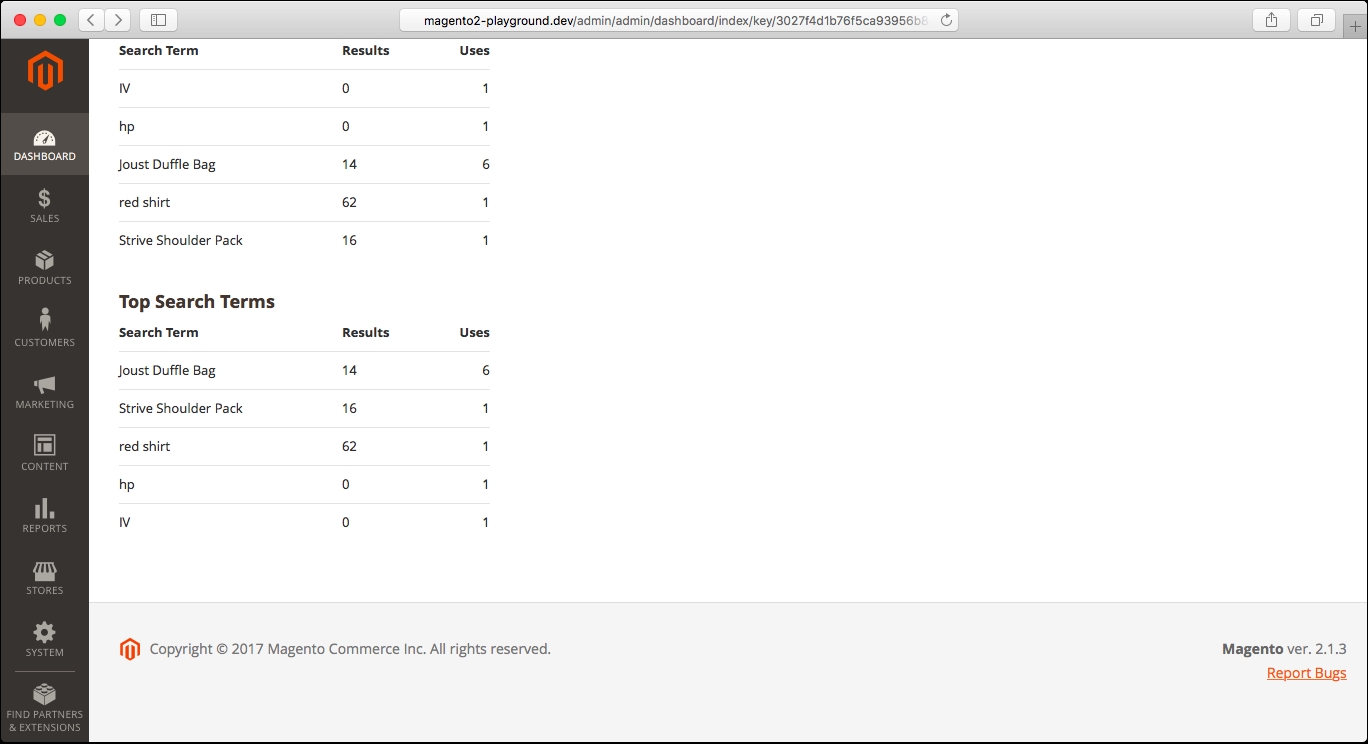1368x744 pixels.
Task: Select 'Joust Duffle Bag' in Top Search Terms
Action: [x=167, y=370]
